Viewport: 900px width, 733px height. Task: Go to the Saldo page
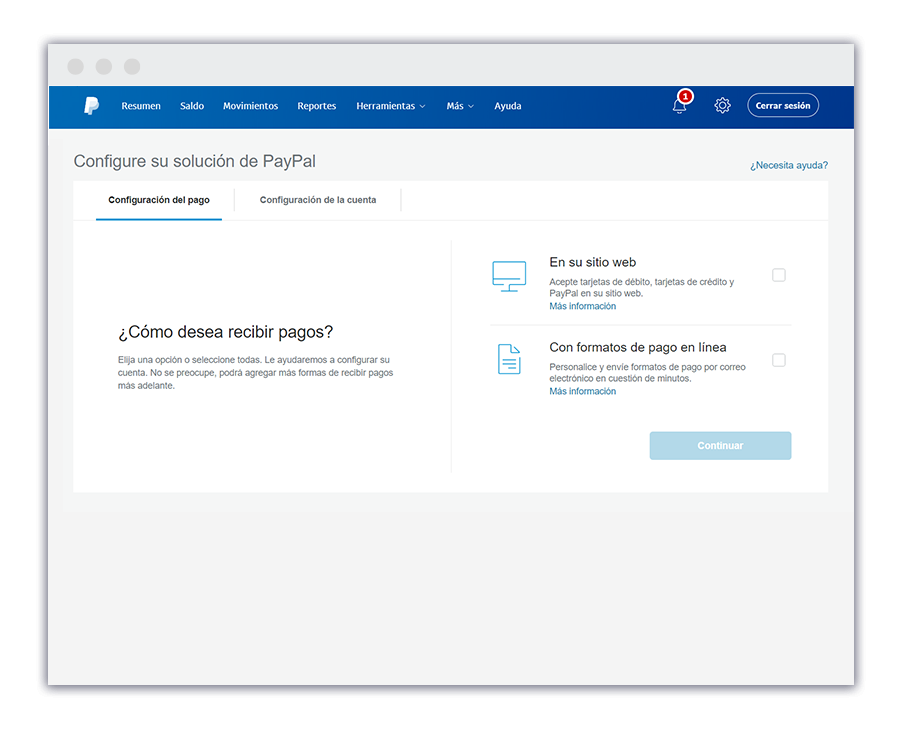(x=192, y=106)
